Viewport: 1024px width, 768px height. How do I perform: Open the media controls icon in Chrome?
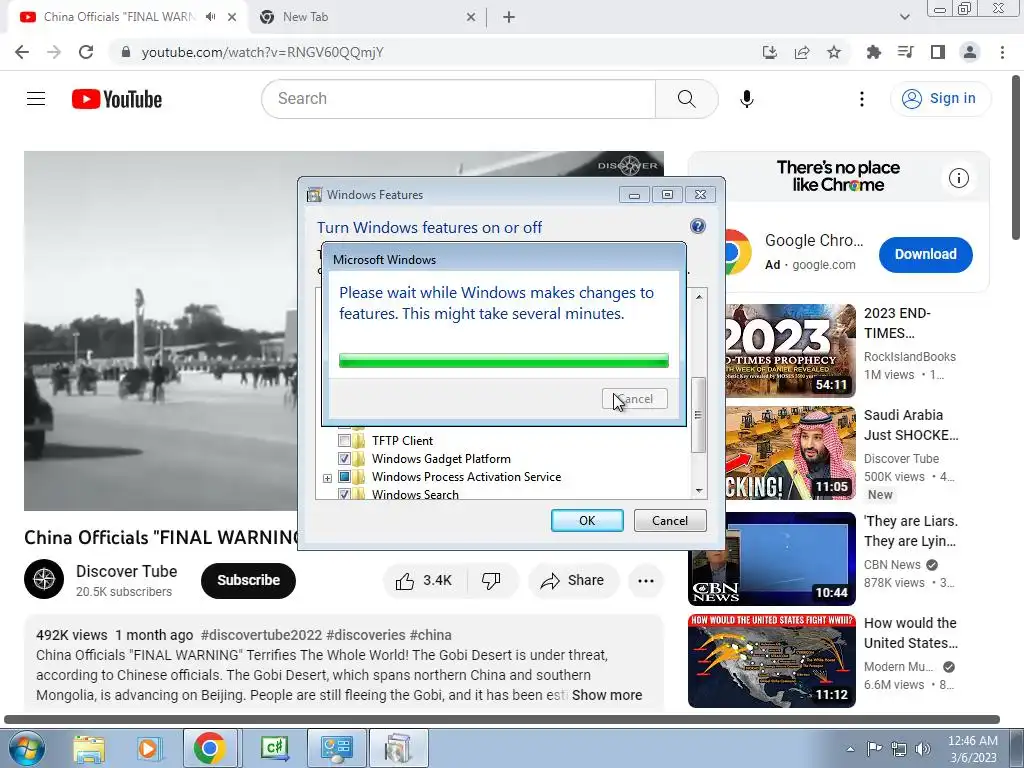905,52
